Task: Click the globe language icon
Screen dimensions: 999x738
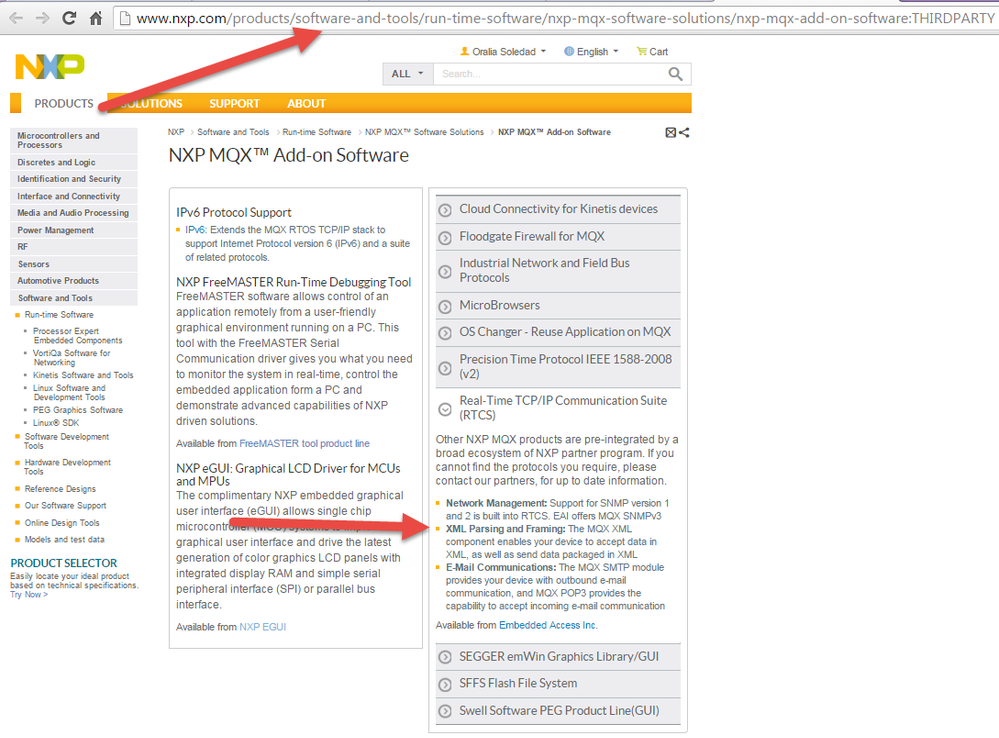Action: tap(569, 52)
